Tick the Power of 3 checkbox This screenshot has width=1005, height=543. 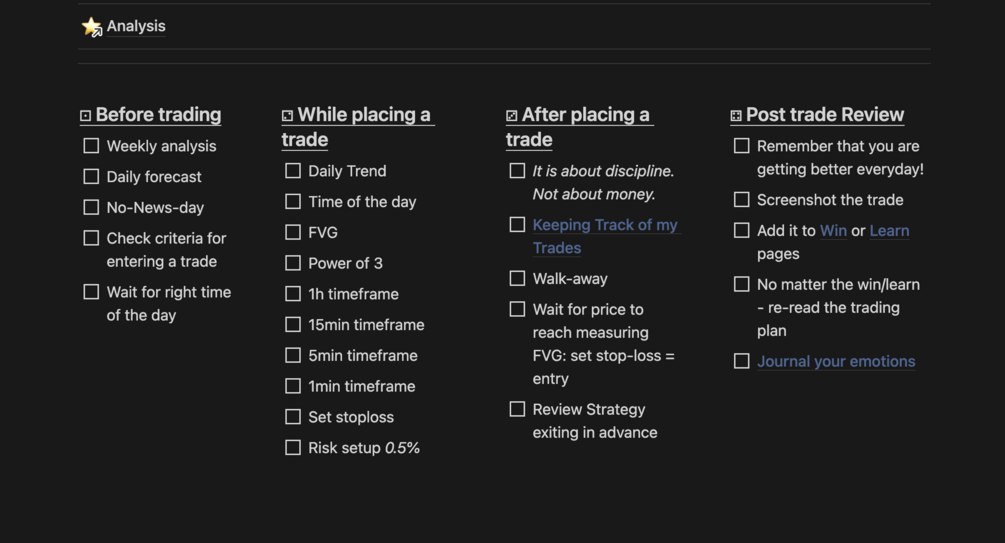coord(293,263)
